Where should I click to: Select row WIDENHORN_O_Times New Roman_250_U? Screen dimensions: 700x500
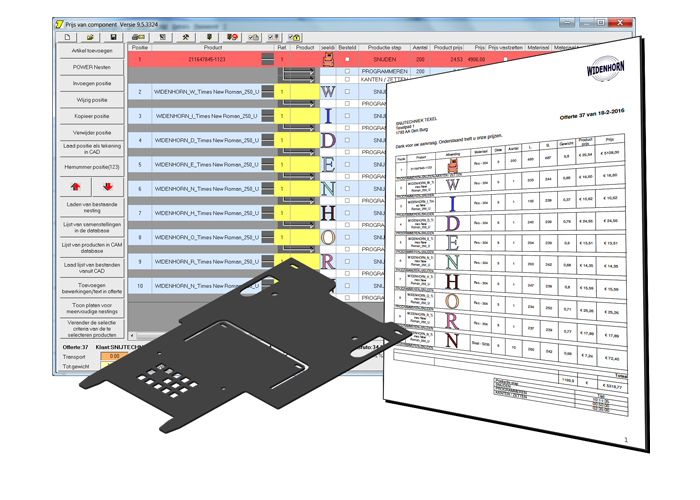[206, 237]
